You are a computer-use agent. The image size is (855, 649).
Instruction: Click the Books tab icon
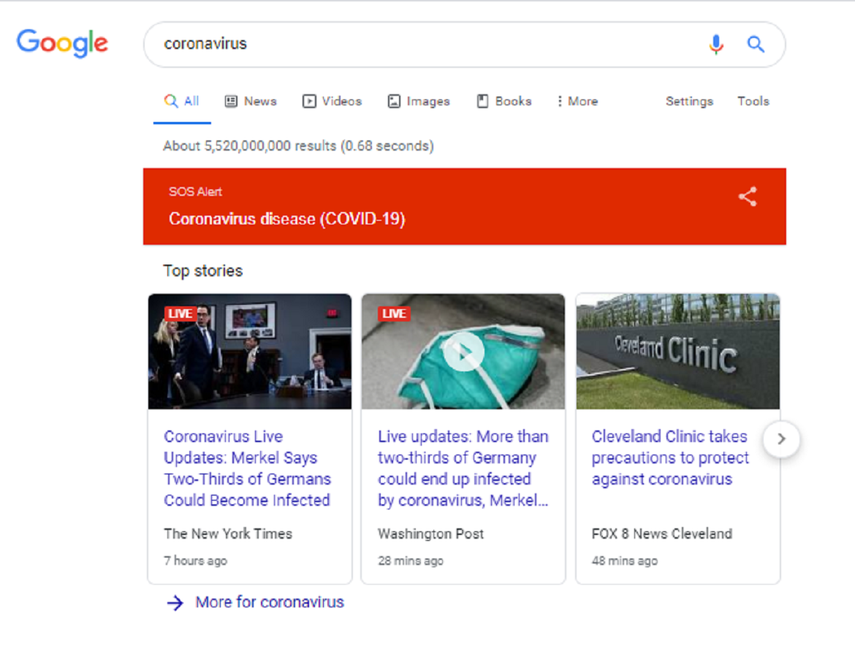pos(483,101)
